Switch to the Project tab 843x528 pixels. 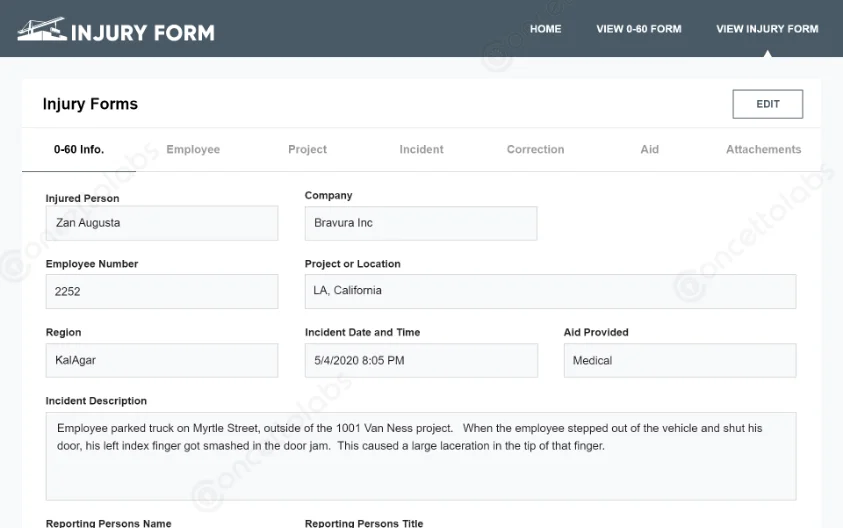(x=307, y=150)
